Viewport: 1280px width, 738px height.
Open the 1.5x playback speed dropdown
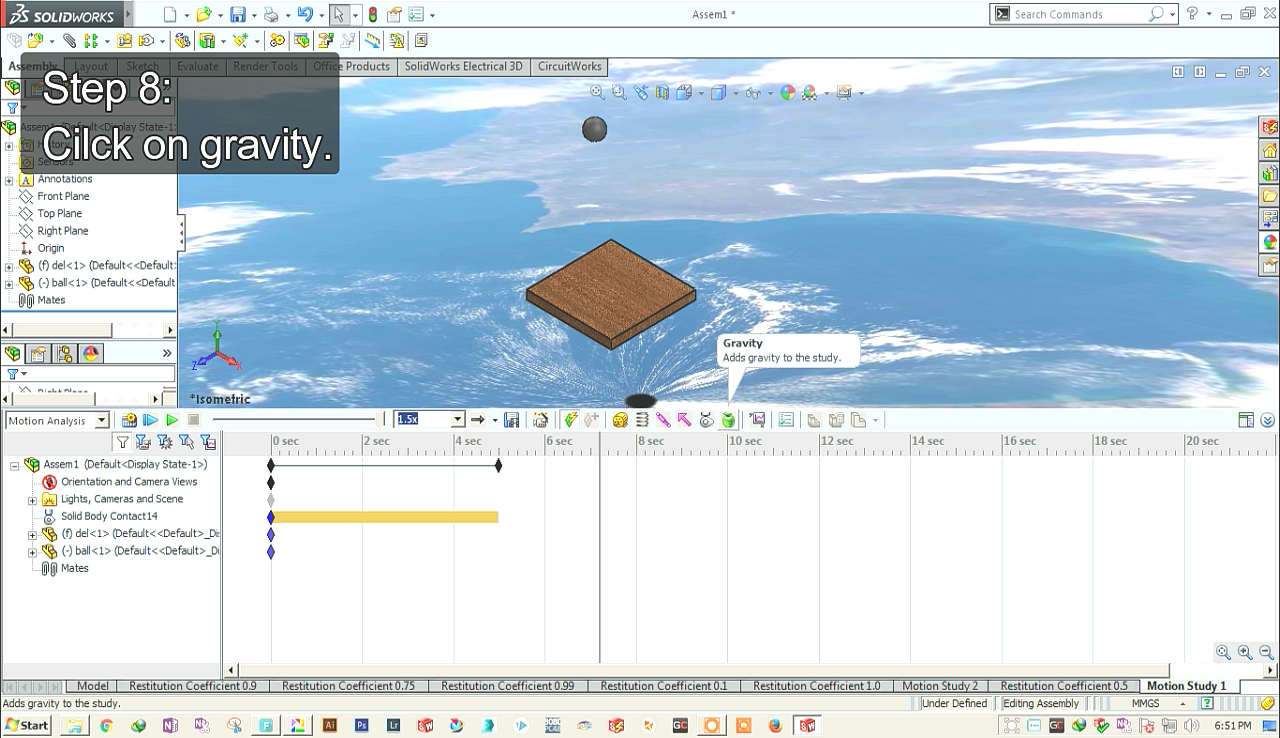tap(458, 420)
